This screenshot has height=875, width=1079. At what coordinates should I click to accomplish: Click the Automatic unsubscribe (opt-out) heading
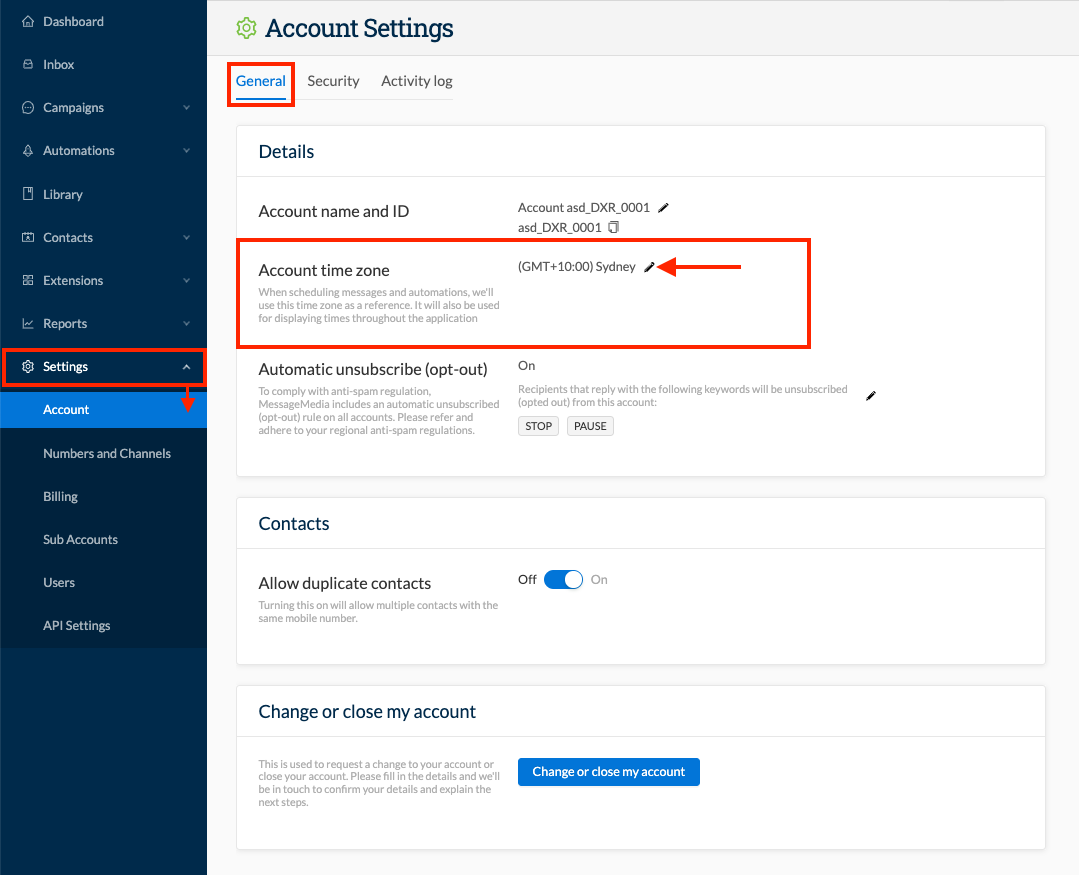pyautogui.click(x=373, y=369)
